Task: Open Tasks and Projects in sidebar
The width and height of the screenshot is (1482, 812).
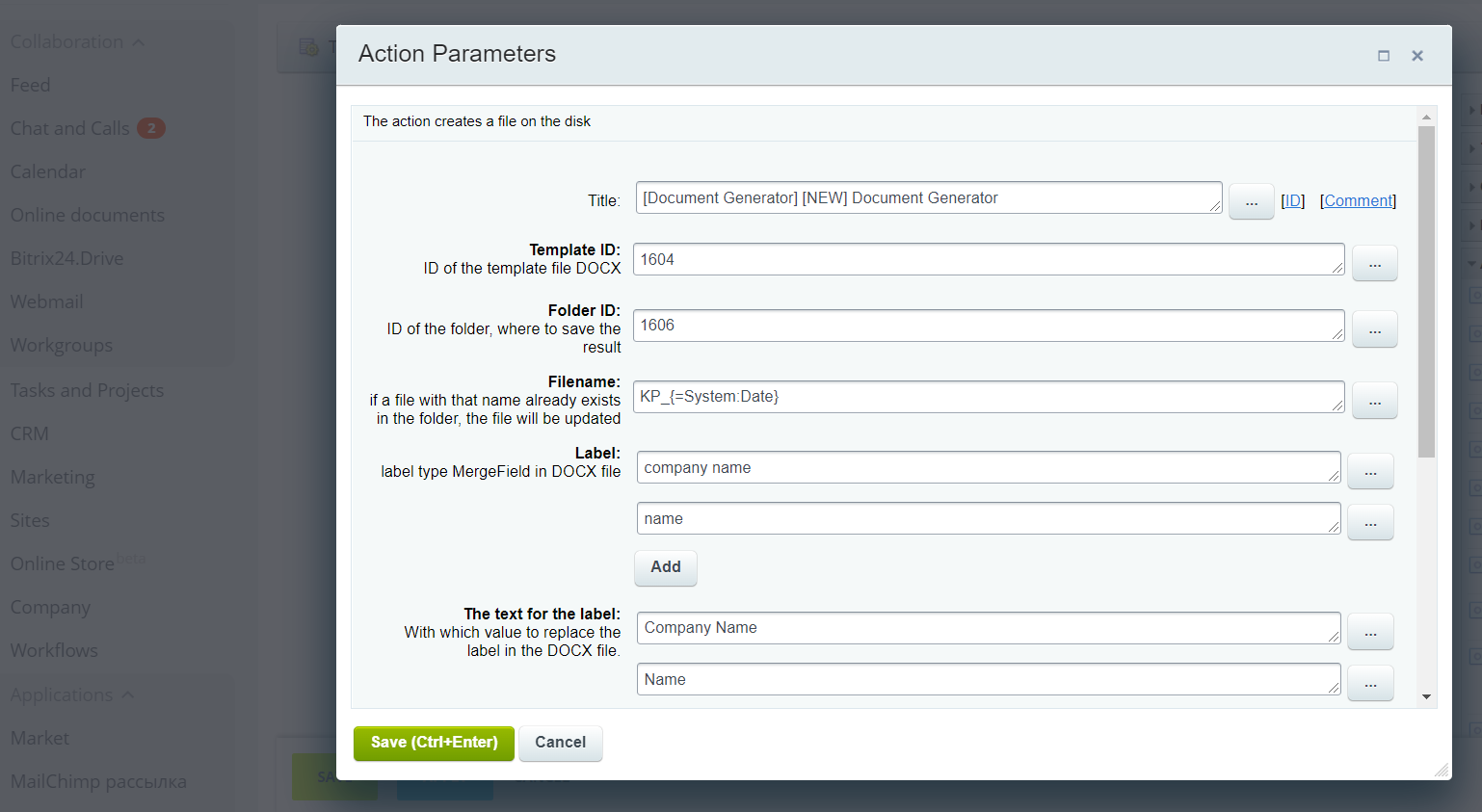Action: (87, 390)
